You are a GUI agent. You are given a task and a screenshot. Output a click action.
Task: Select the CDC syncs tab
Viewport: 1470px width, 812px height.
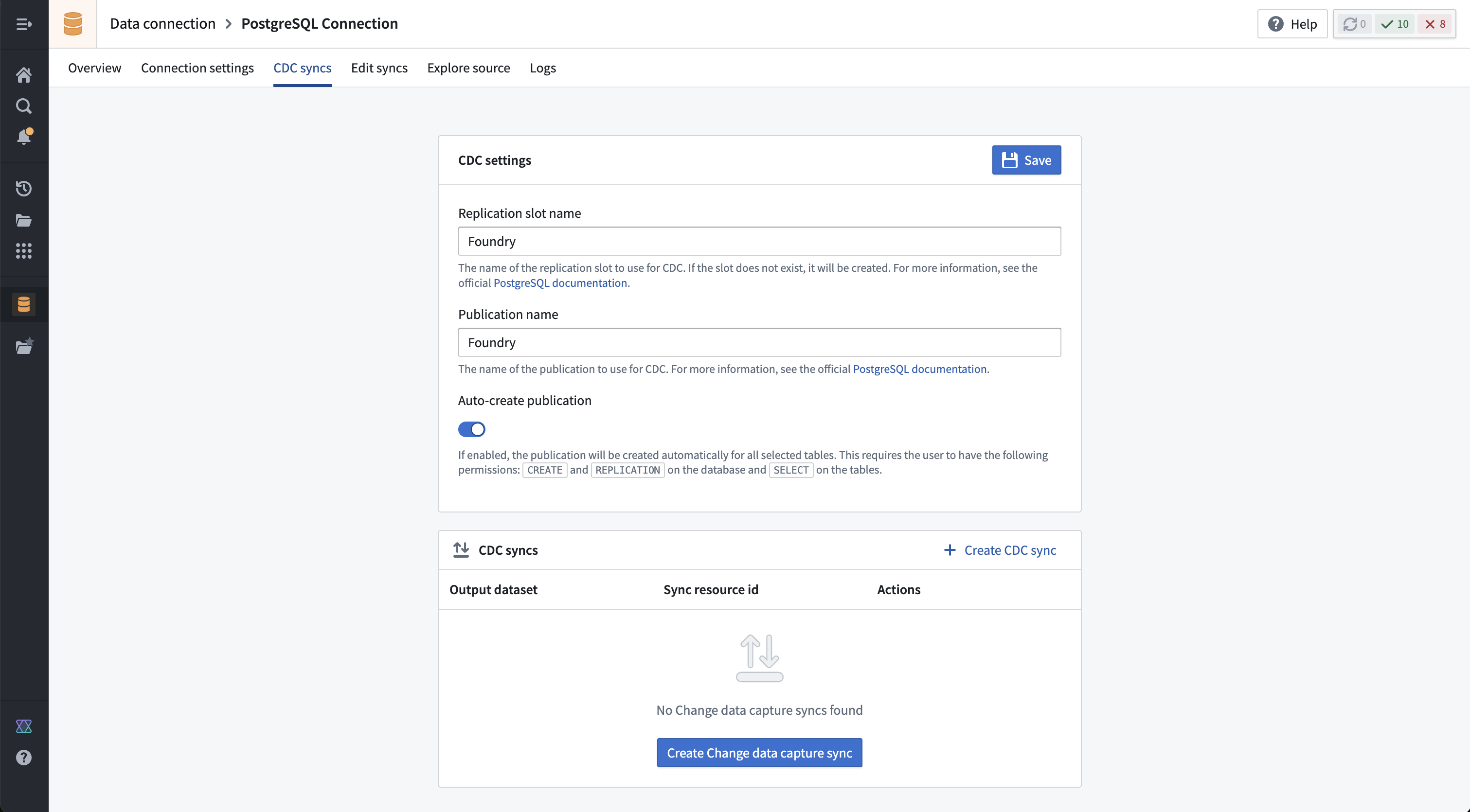tap(303, 68)
